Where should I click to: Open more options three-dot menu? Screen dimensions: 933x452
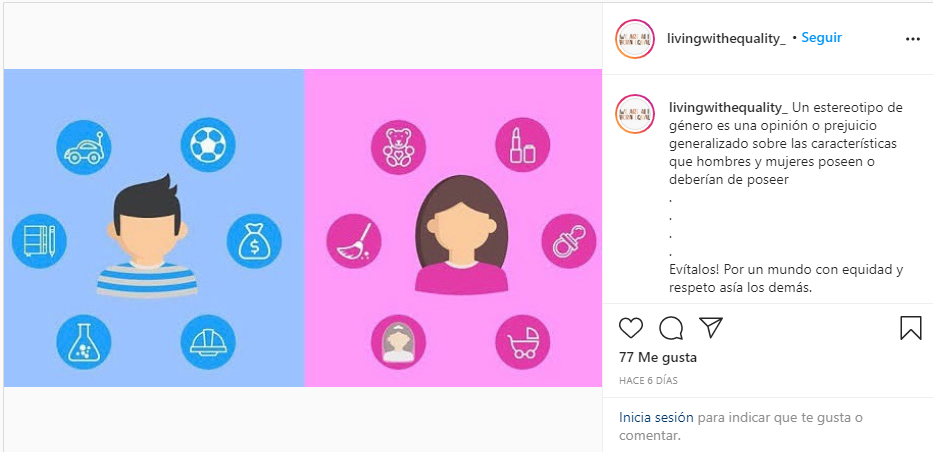(x=913, y=39)
